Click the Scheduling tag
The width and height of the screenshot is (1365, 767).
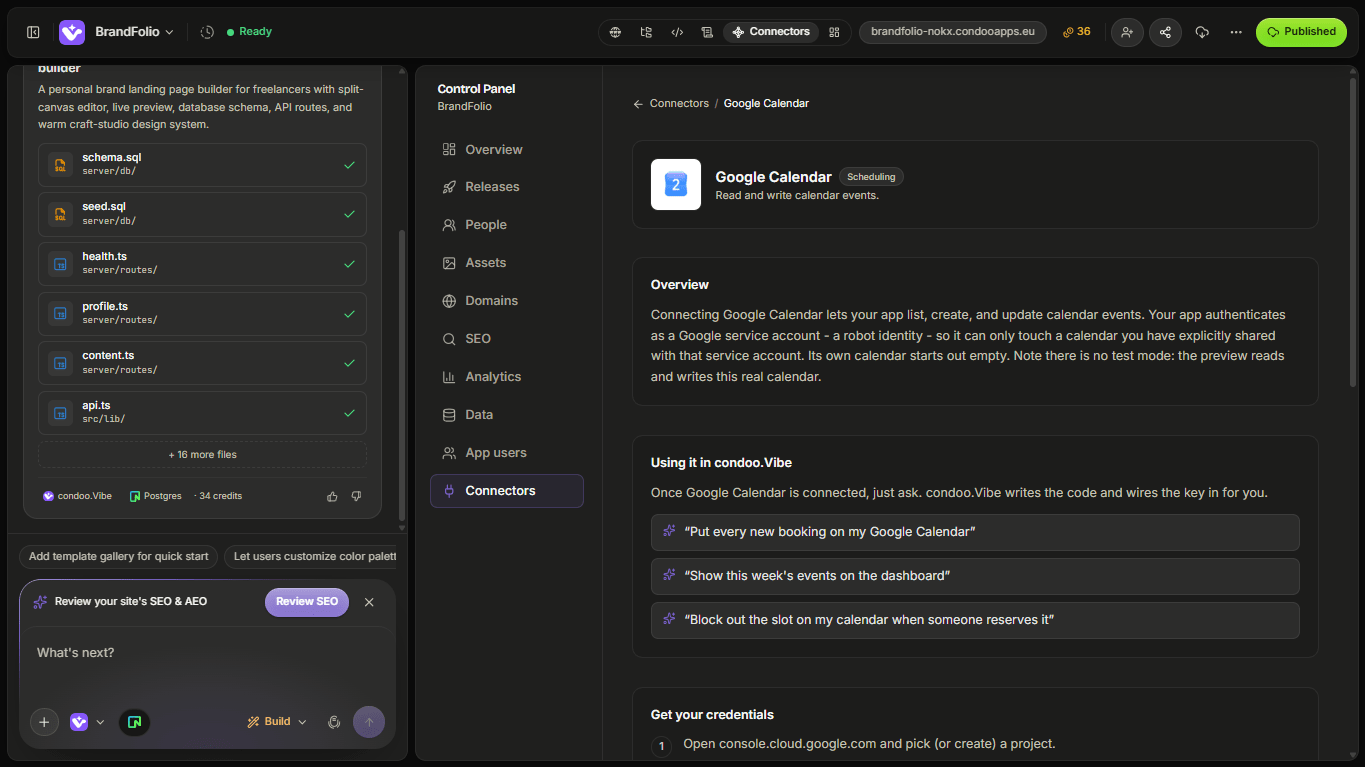click(871, 177)
